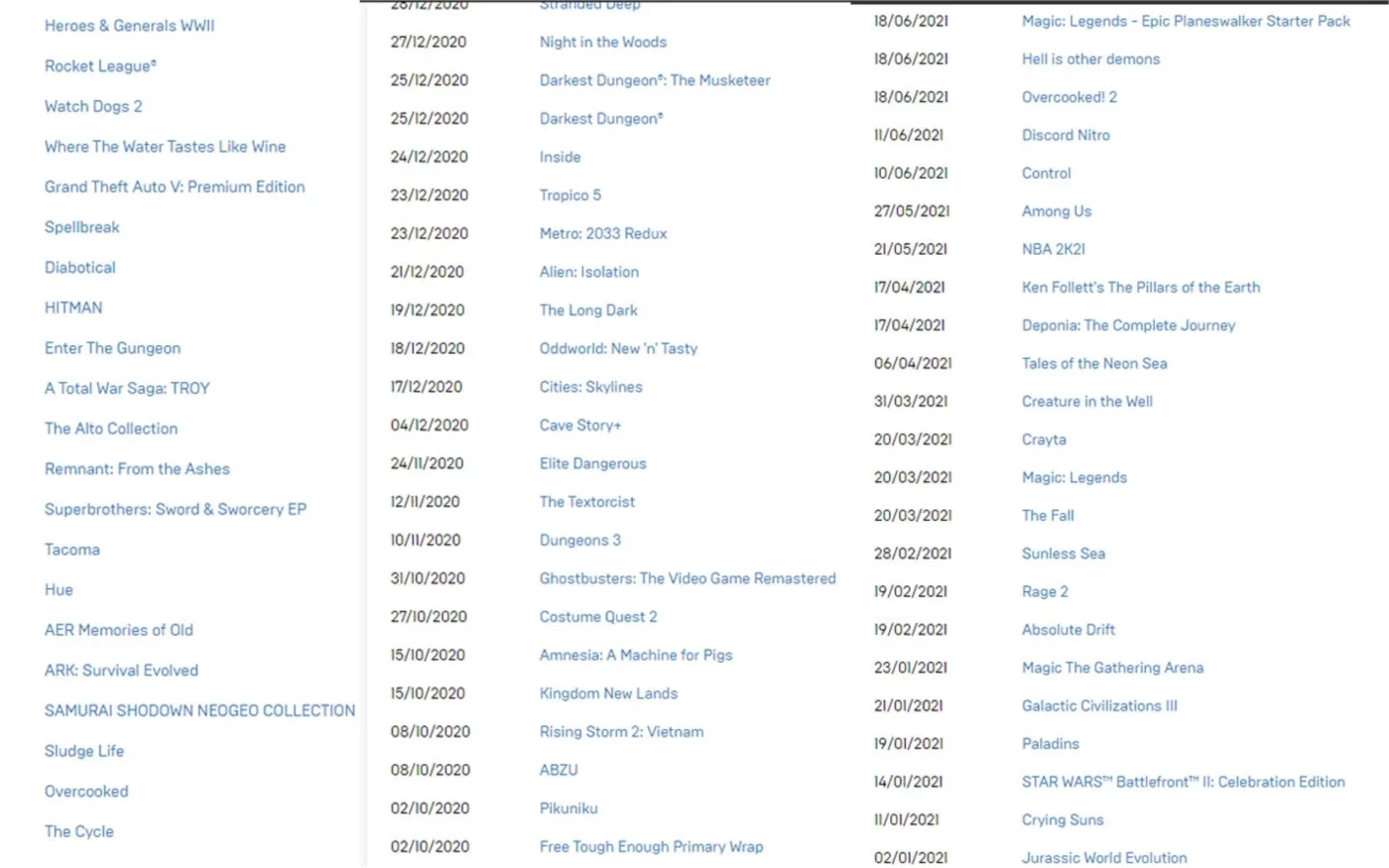The width and height of the screenshot is (1389, 868).
Task: Select the HITMAN entry
Action: tap(73, 308)
